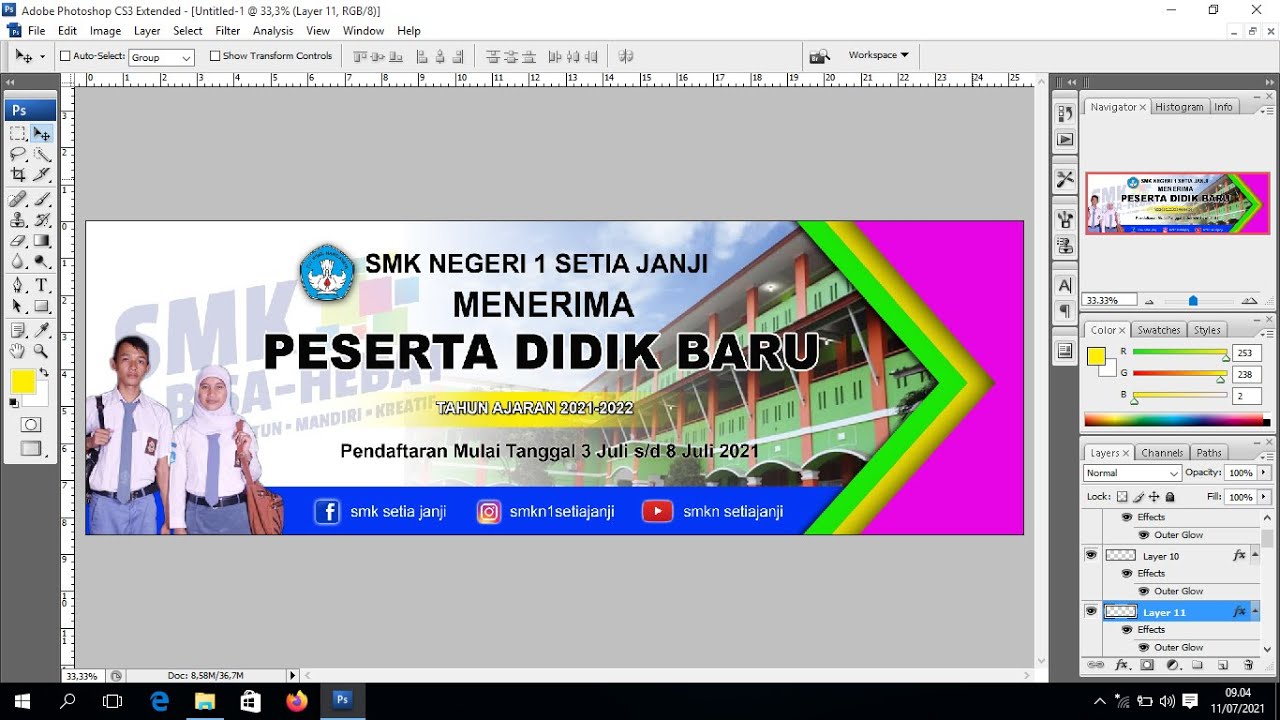Select the Healing Brush tool
The height and width of the screenshot is (720, 1280).
tap(18, 199)
